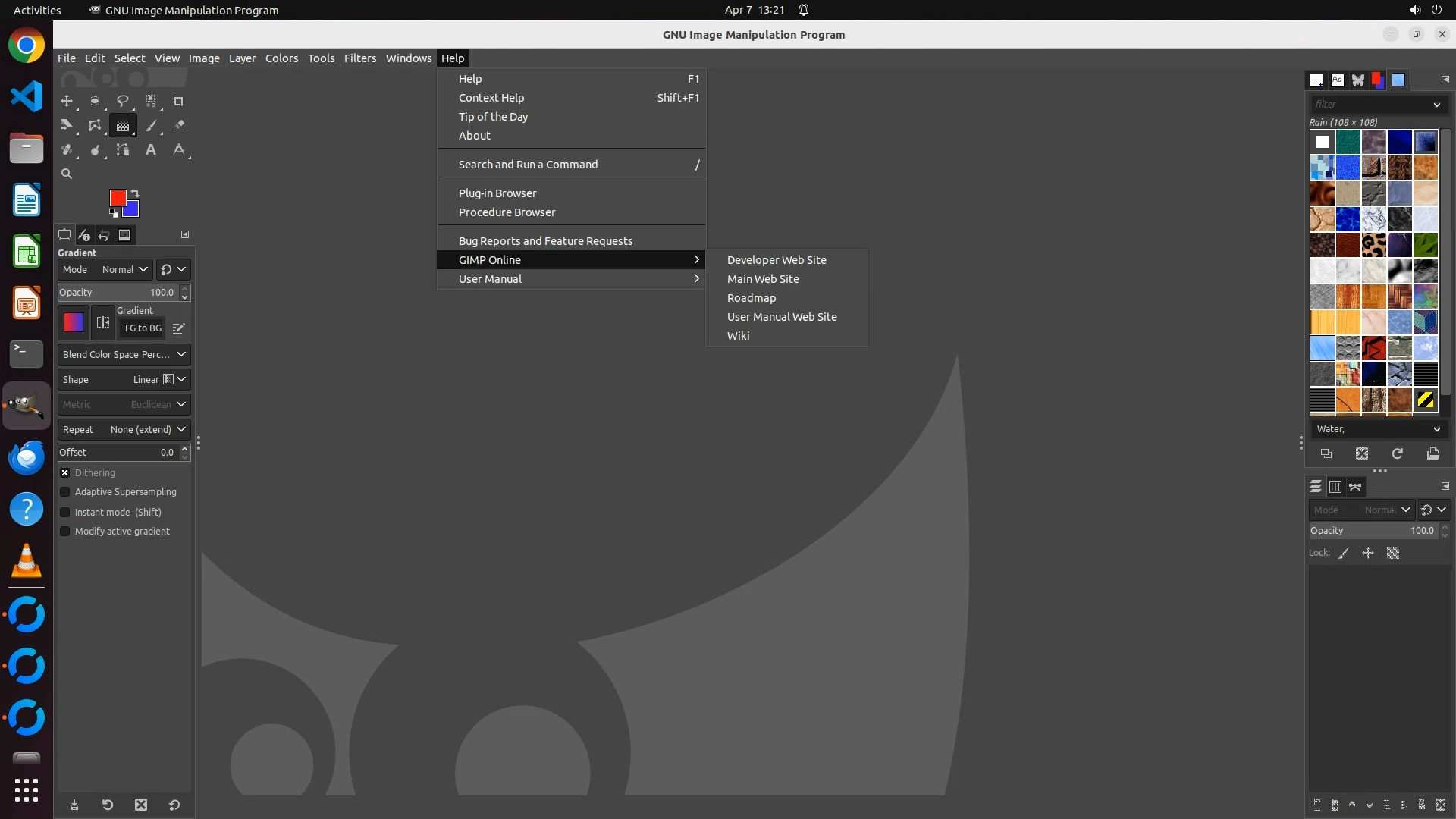Refresh the patterns list
Image resolution: width=1456 pixels, height=819 pixels.
pyautogui.click(x=1397, y=453)
